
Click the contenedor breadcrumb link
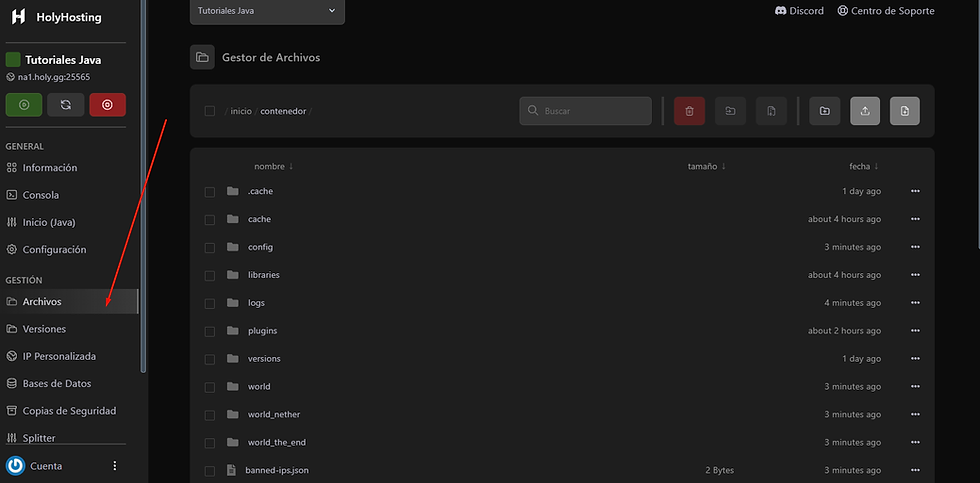283,111
